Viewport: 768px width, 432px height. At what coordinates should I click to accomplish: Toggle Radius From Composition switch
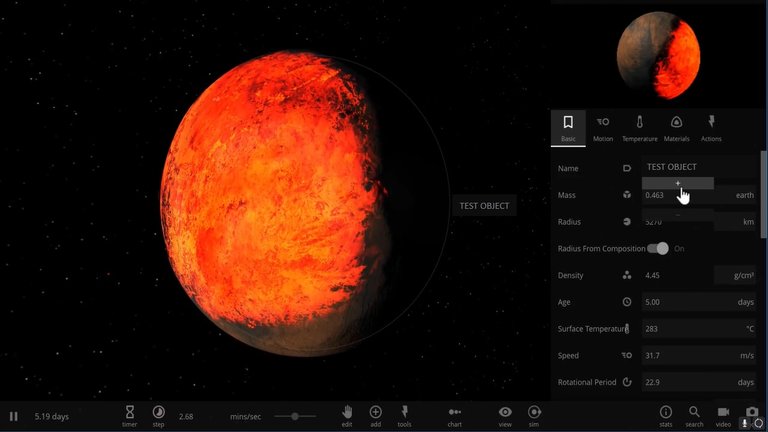657,249
